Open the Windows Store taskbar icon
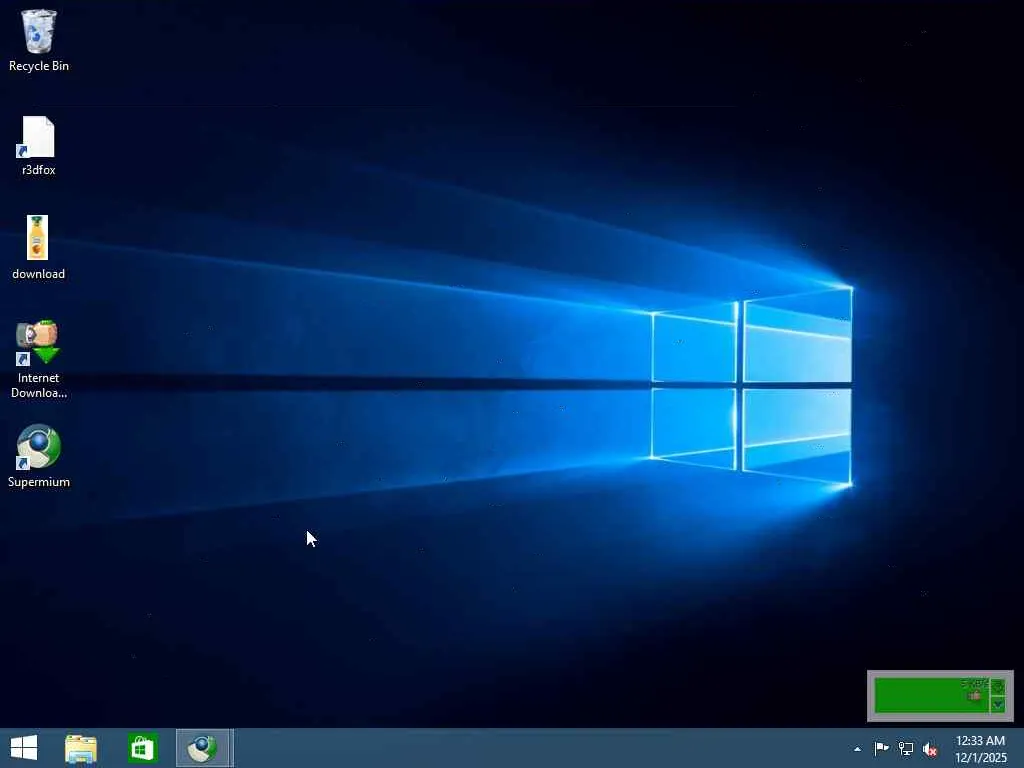1024x768 pixels. (x=142, y=748)
